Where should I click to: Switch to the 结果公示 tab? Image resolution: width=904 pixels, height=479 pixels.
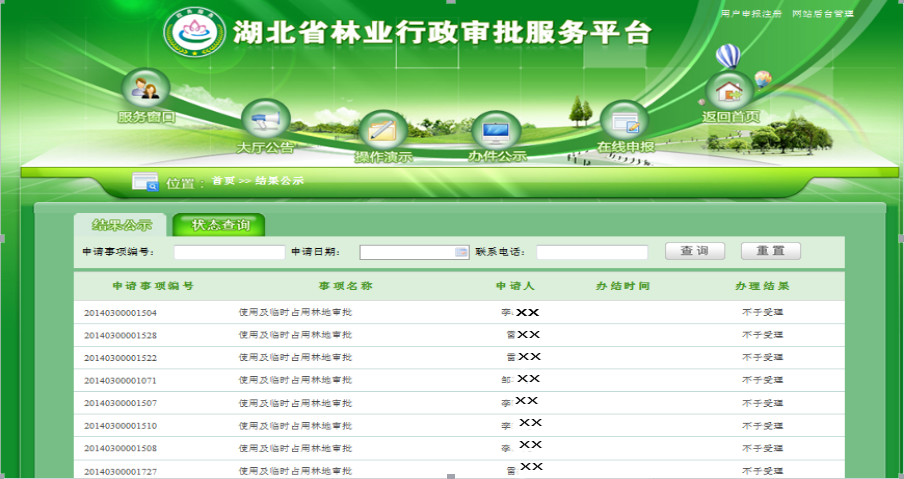click(122, 224)
